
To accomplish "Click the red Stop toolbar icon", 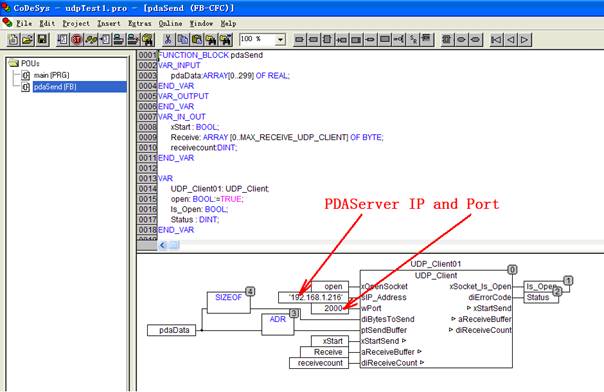I will click(x=77, y=39).
